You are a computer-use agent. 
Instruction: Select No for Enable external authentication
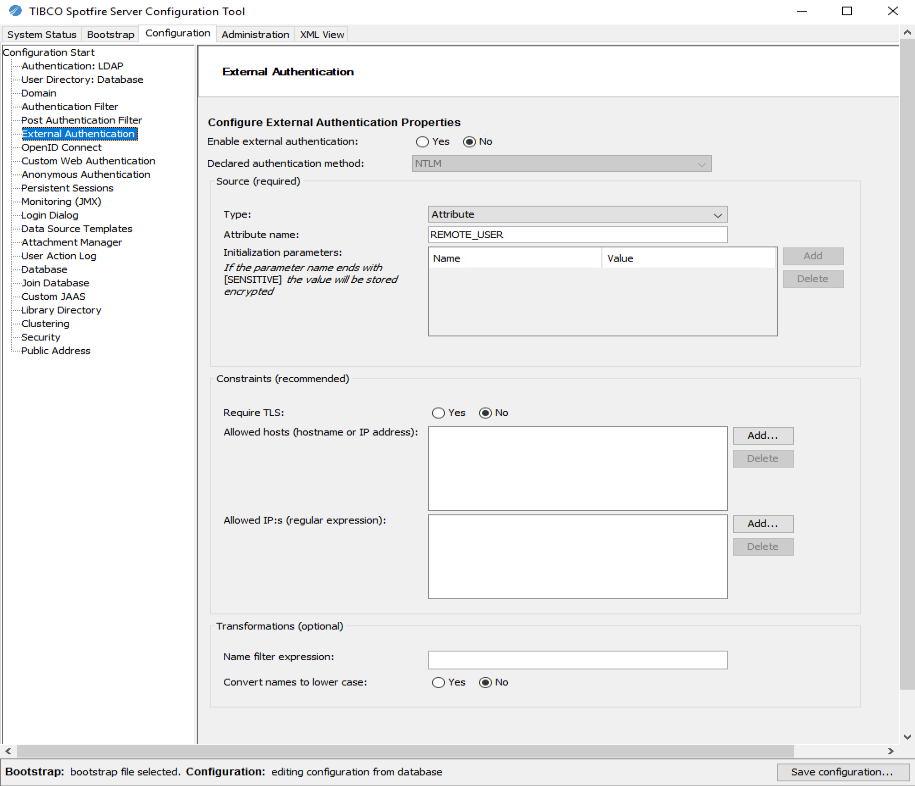click(x=469, y=142)
